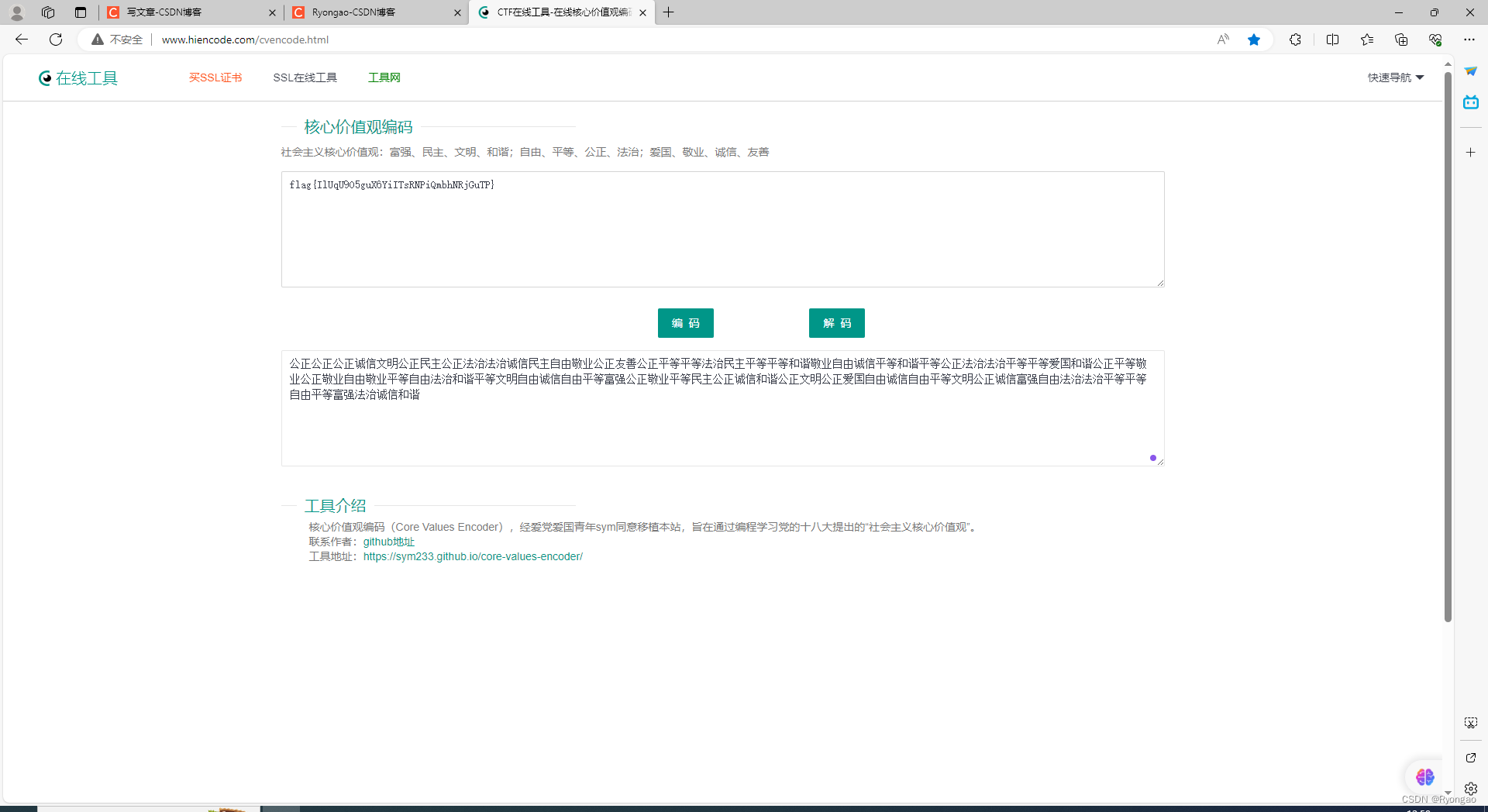Click the 解码 decode button

[837, 323]
